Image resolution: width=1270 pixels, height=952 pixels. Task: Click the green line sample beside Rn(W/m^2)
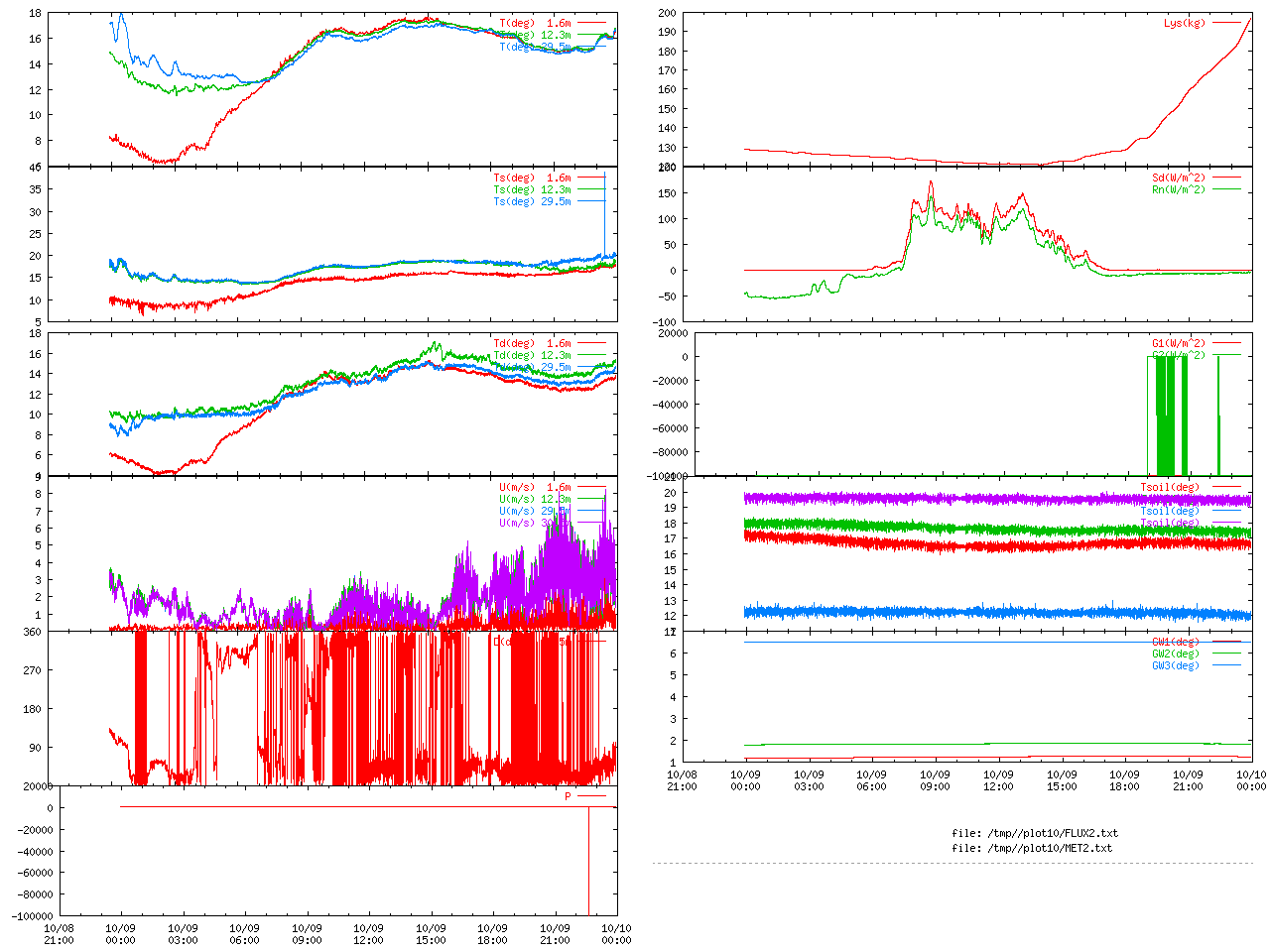(x=1225, y=189)
